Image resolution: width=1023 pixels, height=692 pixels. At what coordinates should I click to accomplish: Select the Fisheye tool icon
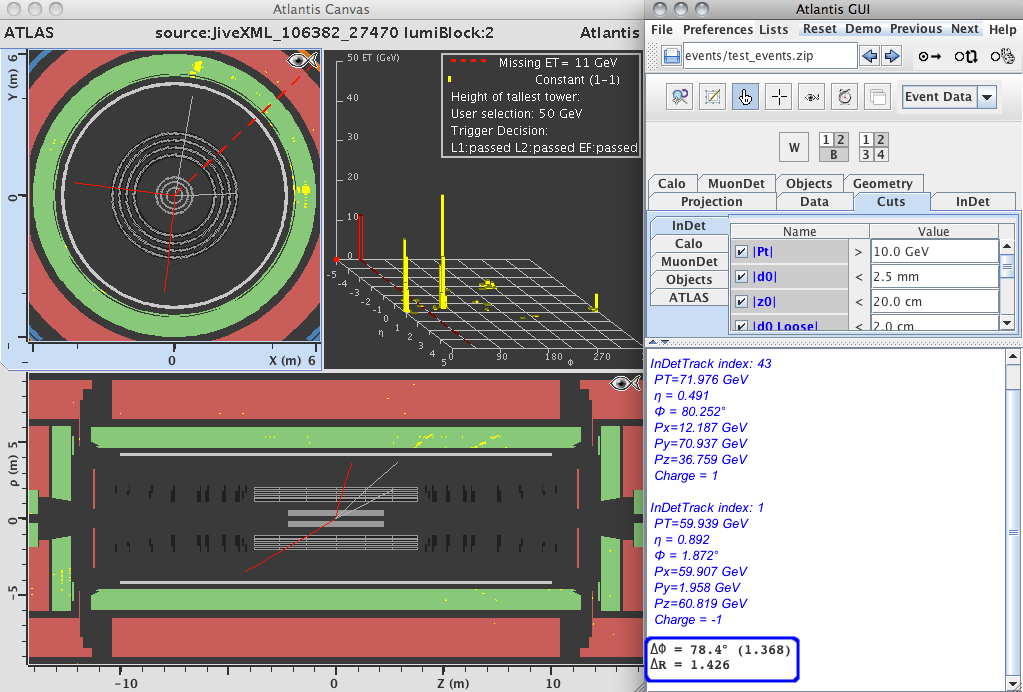[812, 97]
